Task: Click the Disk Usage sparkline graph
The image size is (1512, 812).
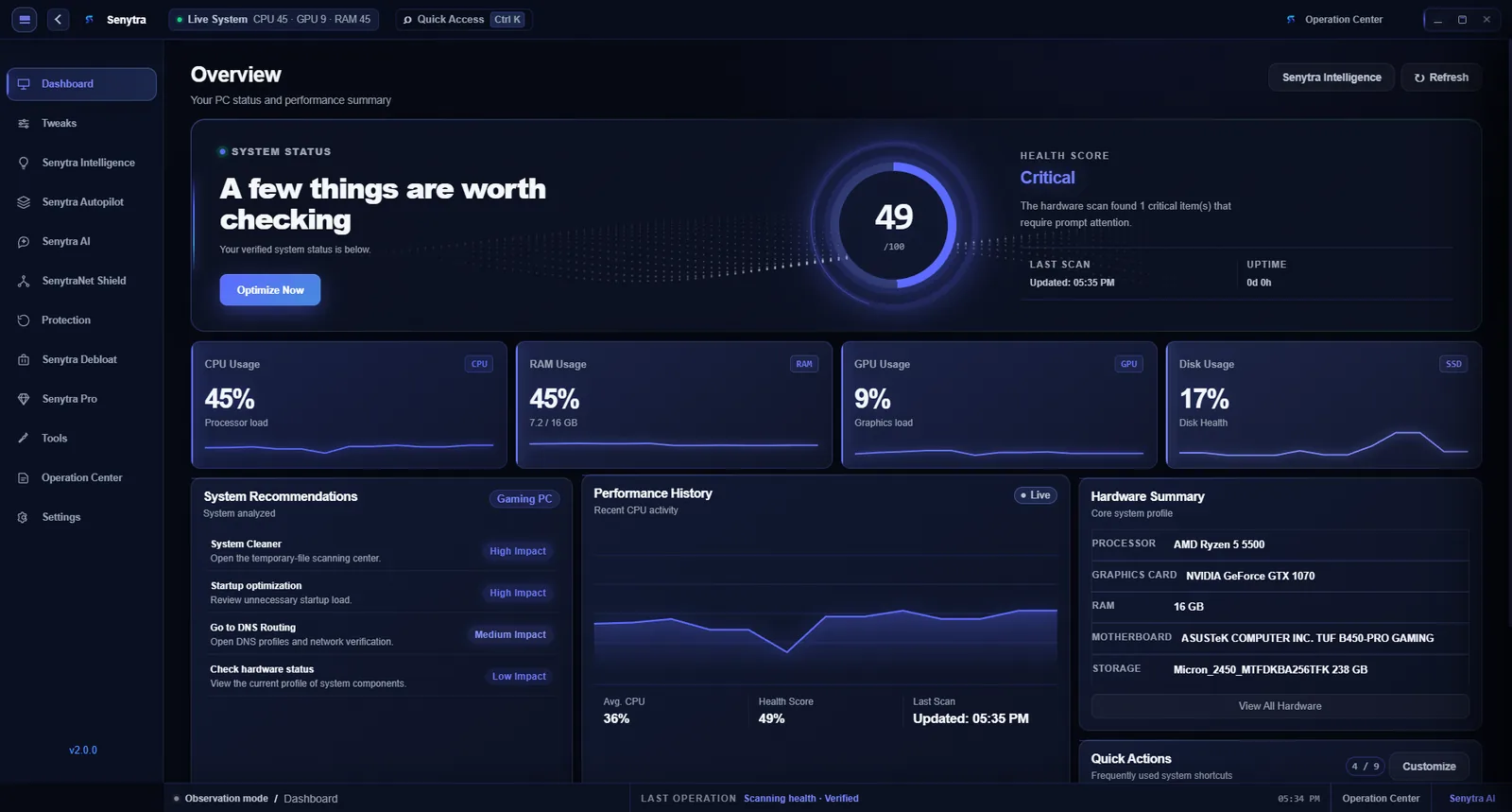Action: (1323, 443)
